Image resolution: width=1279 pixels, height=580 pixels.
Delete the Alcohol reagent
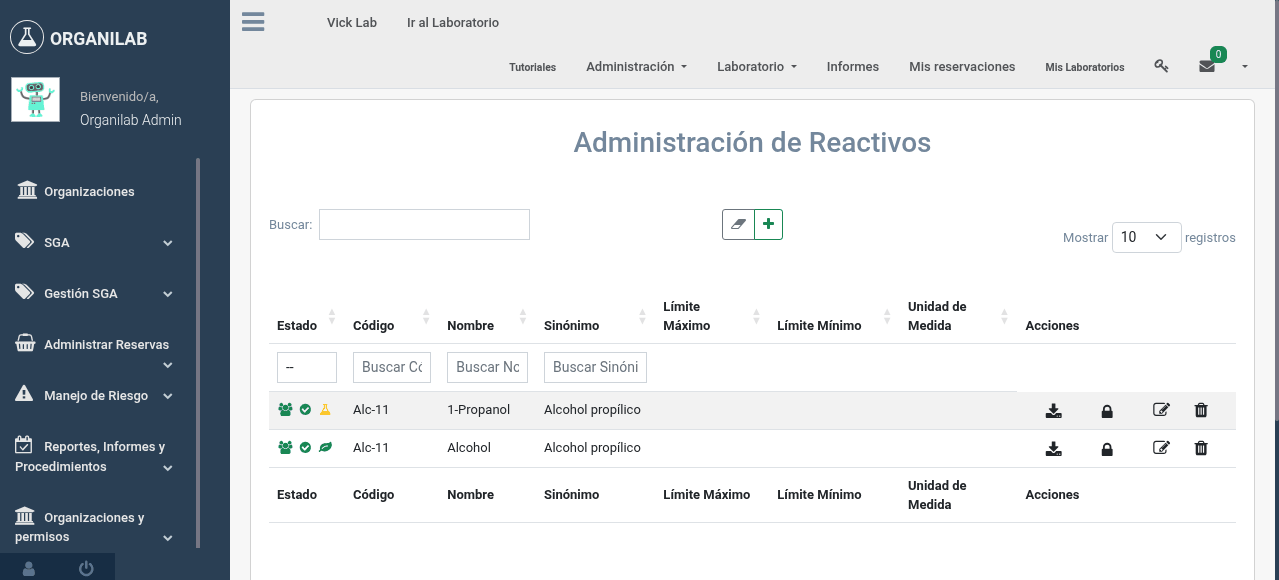[1201, 448]
